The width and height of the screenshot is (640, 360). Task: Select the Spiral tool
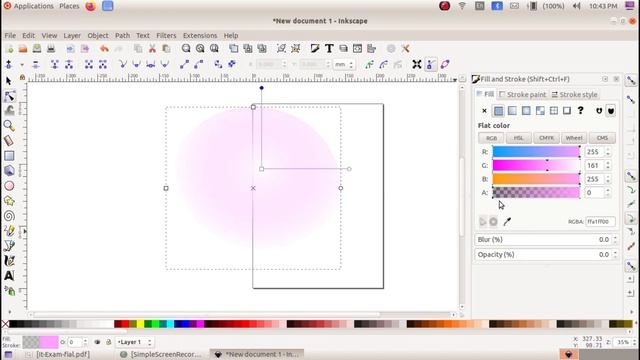click(9, 216)
